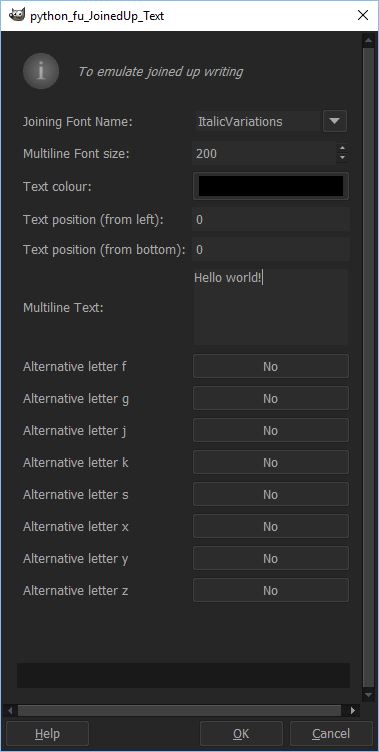Click inside the Multiline Text box
Viewport: 379px width, 752px height.
[271, 307]
